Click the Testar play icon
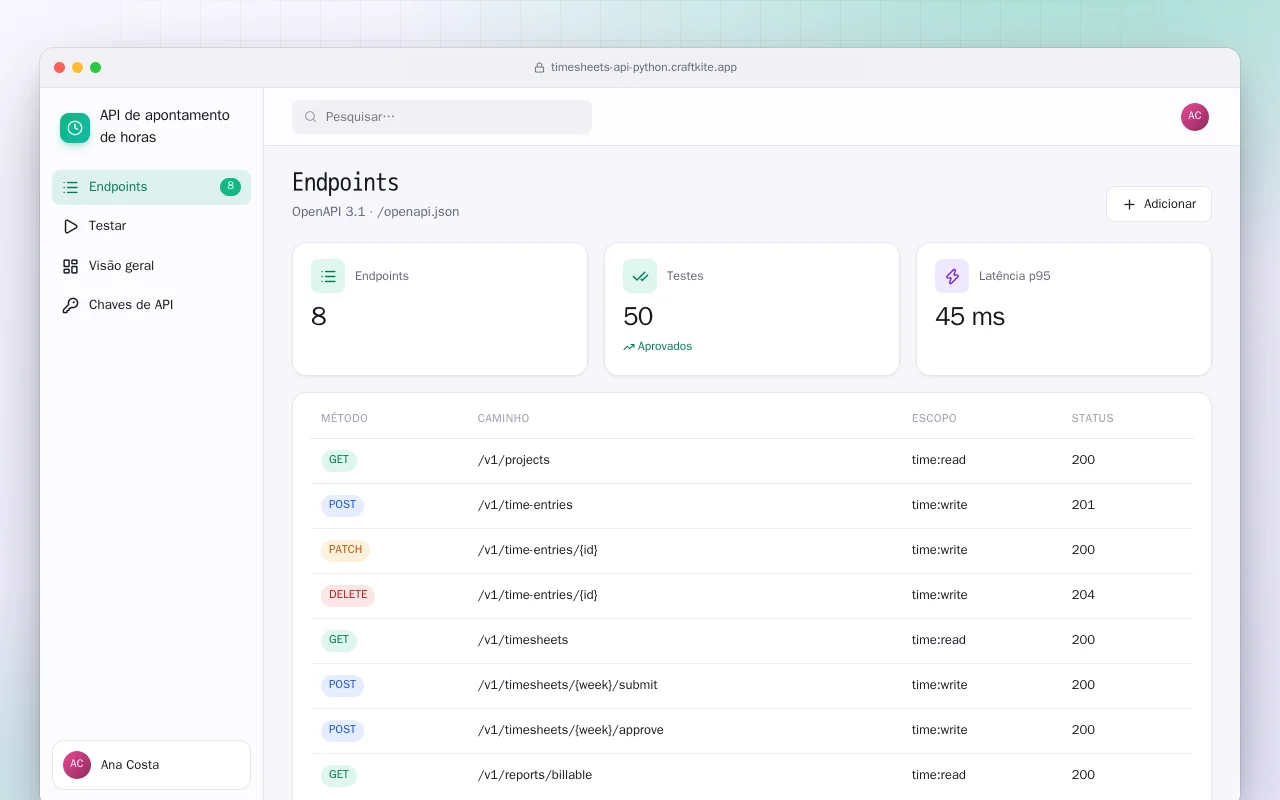The image size is (1280, 800). click(x=70, y=226)
